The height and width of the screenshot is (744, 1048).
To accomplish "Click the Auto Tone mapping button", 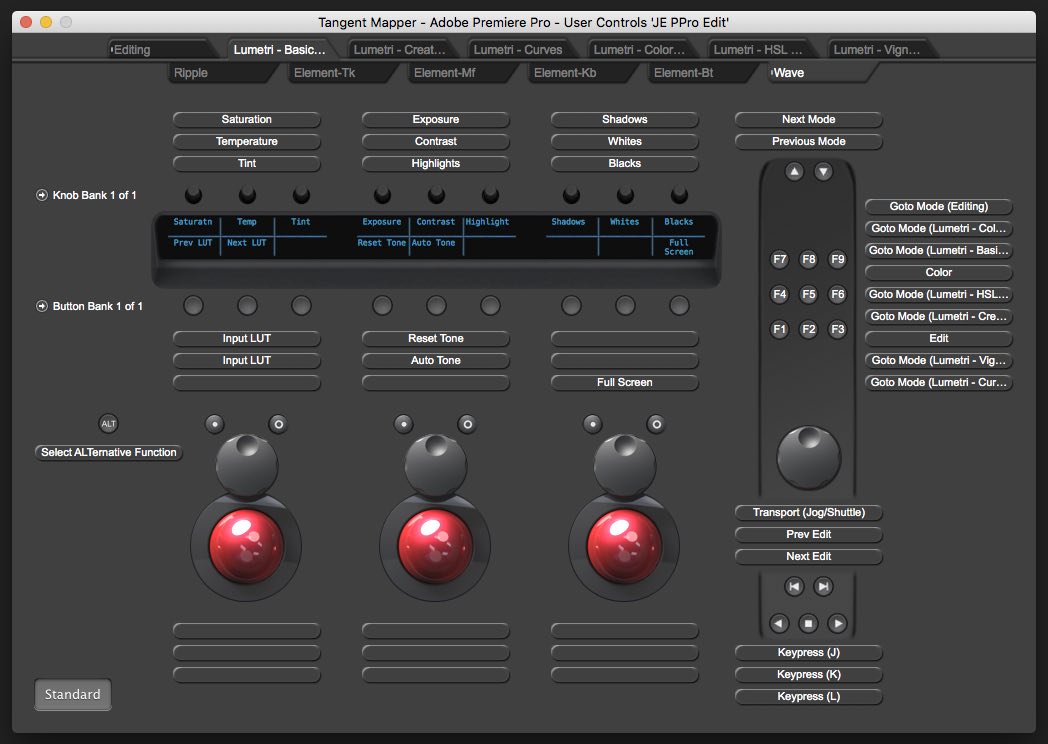I will tap(436, 360).
